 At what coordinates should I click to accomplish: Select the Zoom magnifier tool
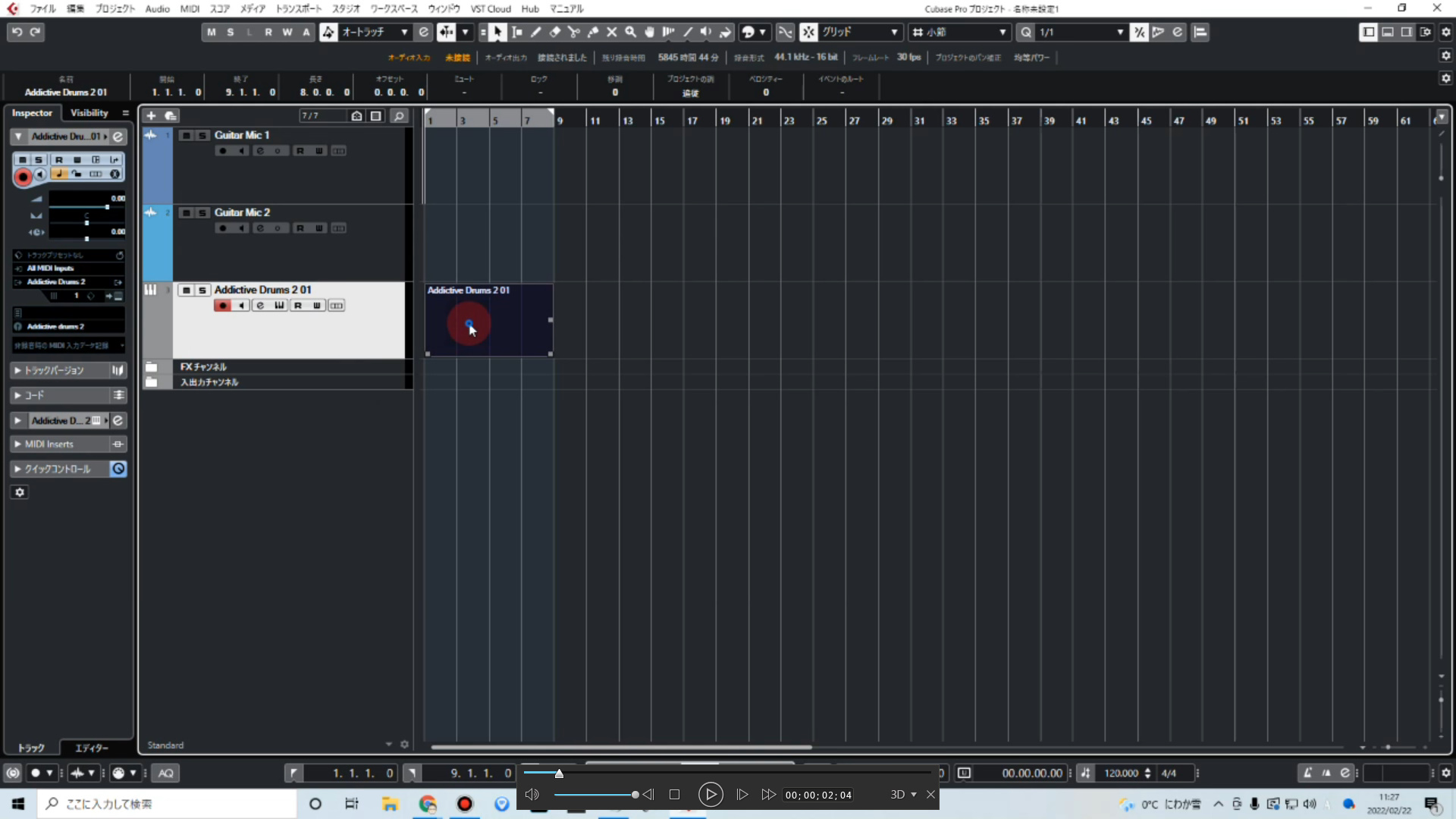coord(631,32)
